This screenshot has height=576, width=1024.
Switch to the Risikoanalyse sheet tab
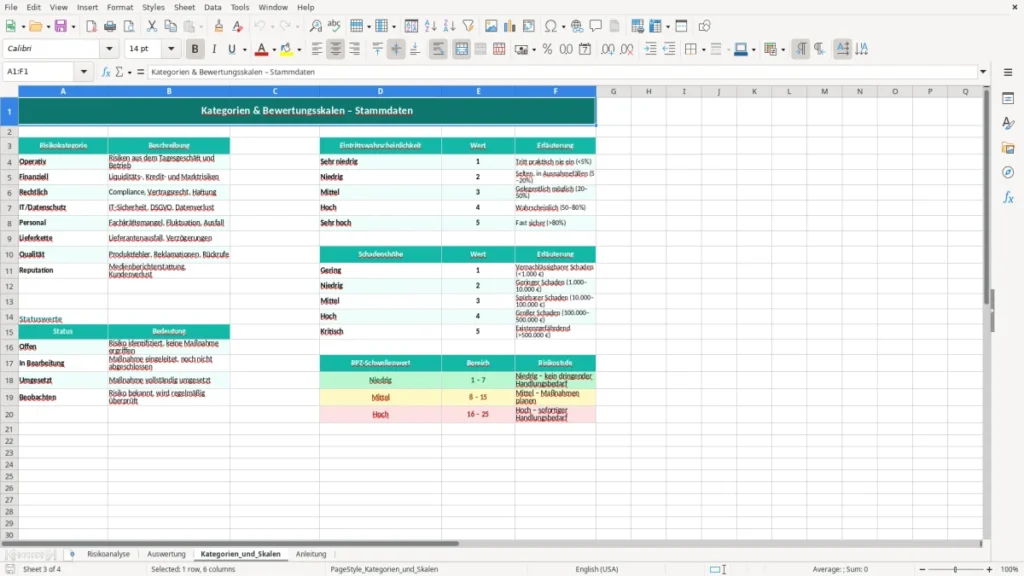[x=108, y=554]
